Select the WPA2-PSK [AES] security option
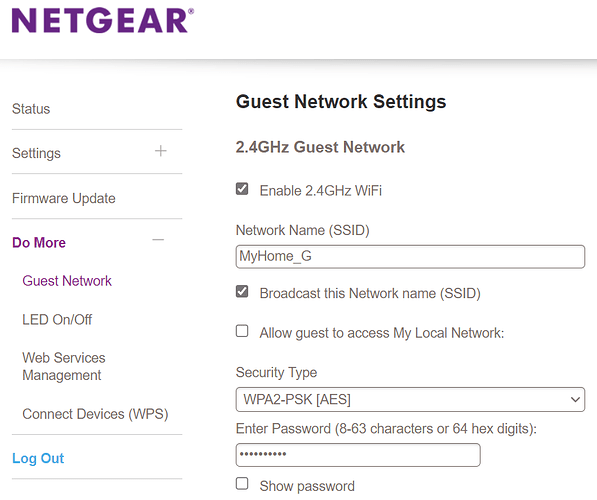This screenshot has width=597, height=500. click(x=410, y=399)
